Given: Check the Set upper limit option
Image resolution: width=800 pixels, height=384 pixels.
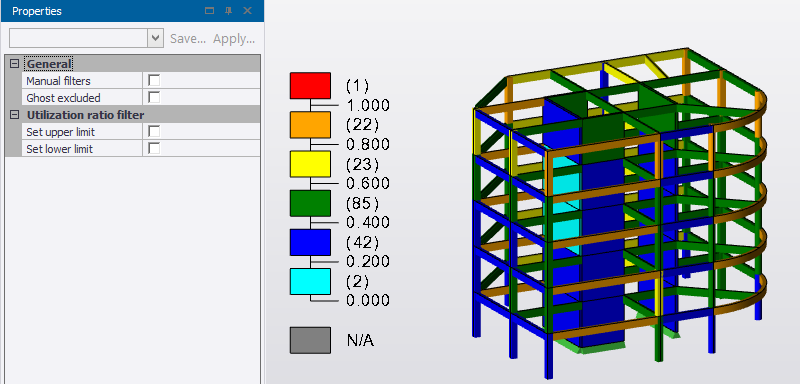Looking at the screenshot, I should tap(154, 132).
